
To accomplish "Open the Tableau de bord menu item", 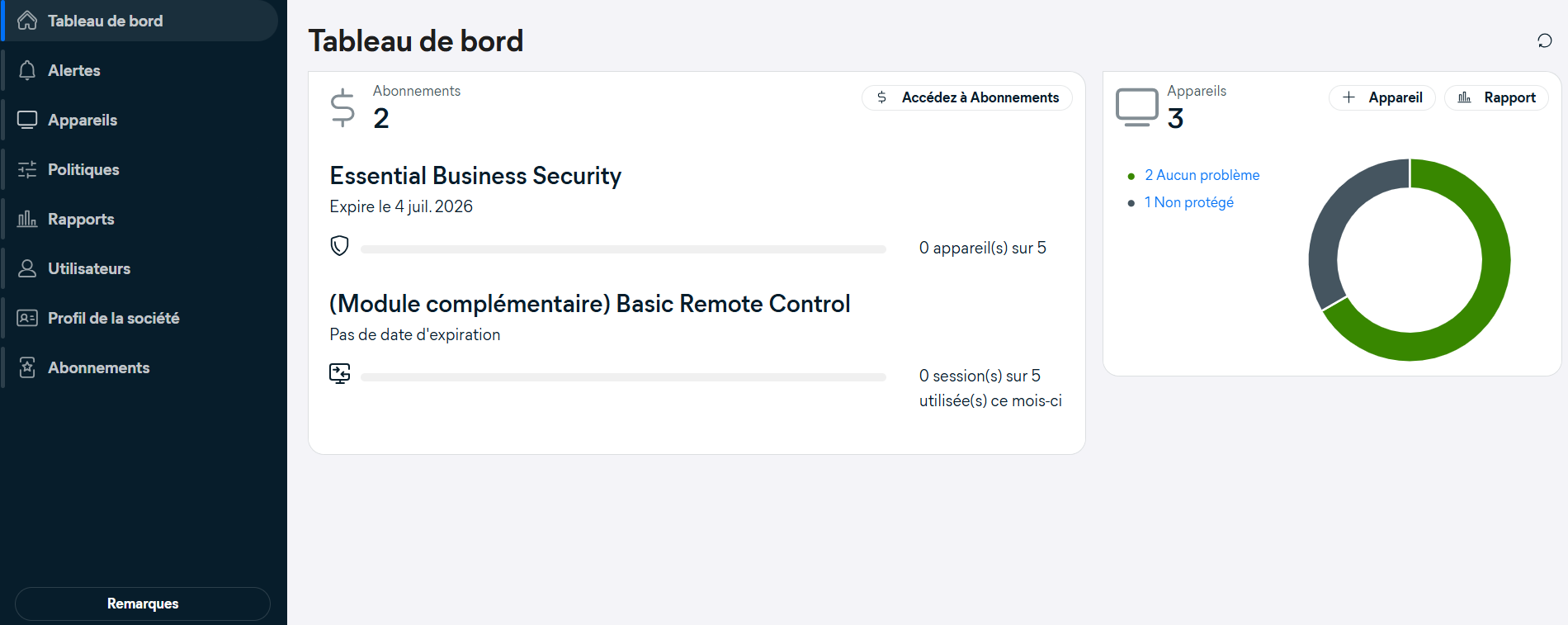I will pyautogui.click(x=105, y=21).
